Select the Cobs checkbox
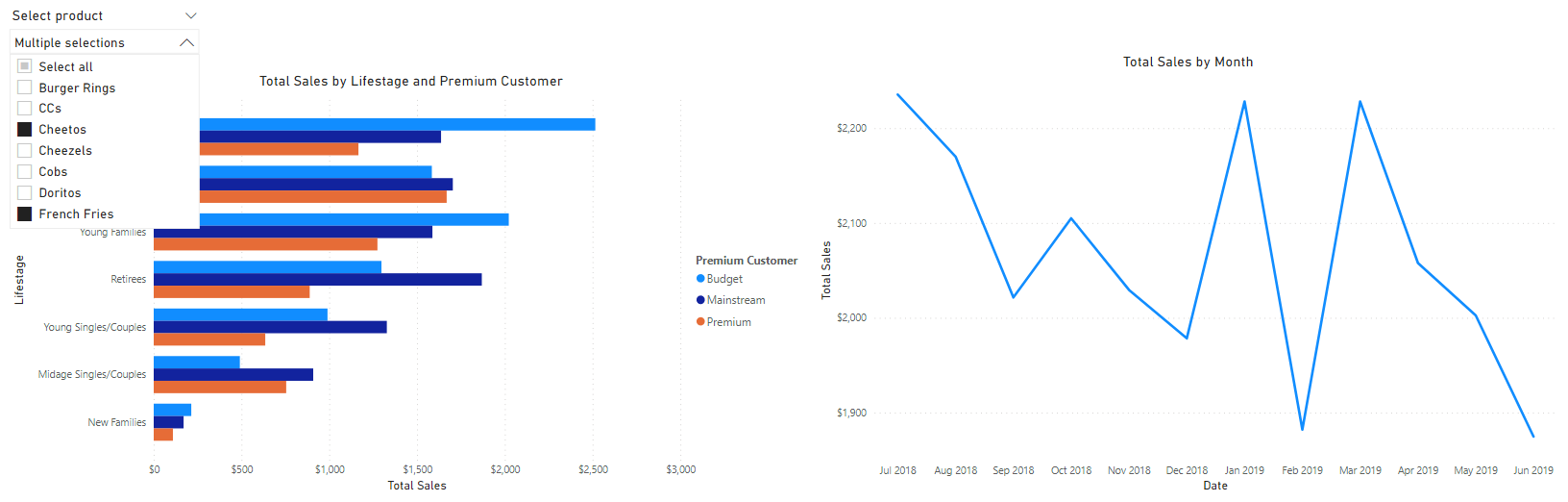Screen dimensions: 1568x502 click(25, 171)
